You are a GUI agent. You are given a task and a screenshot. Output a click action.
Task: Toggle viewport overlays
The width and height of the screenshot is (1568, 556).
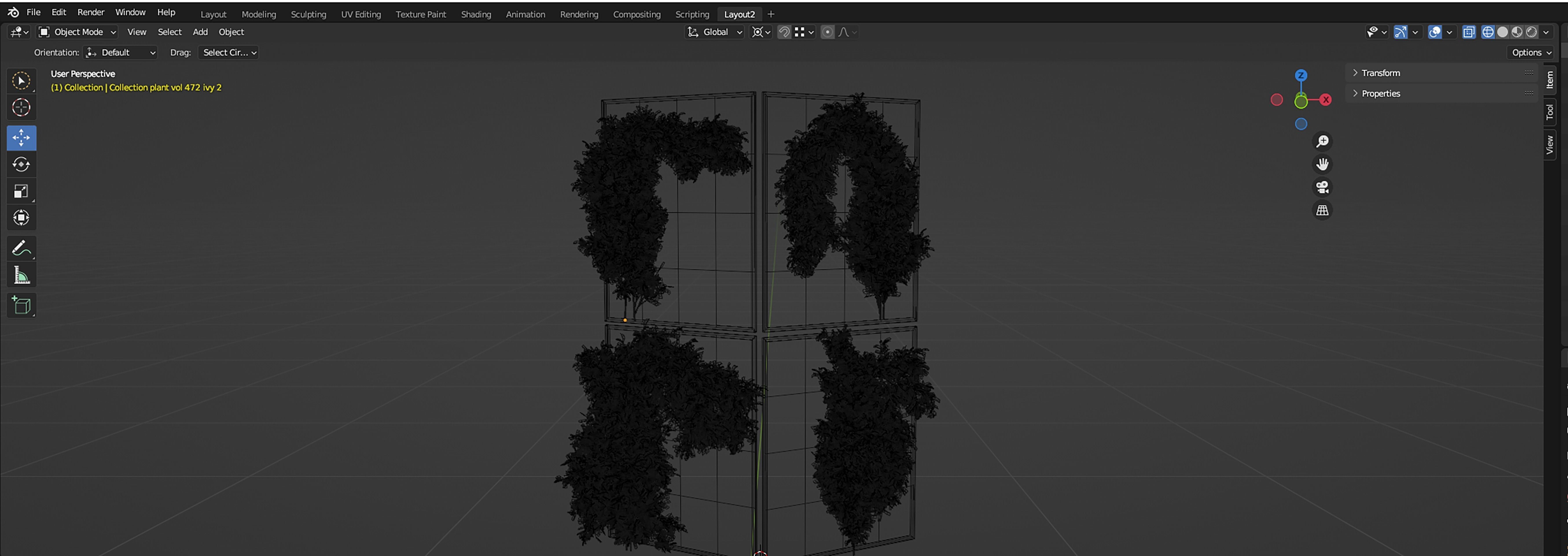point(1435,32)
